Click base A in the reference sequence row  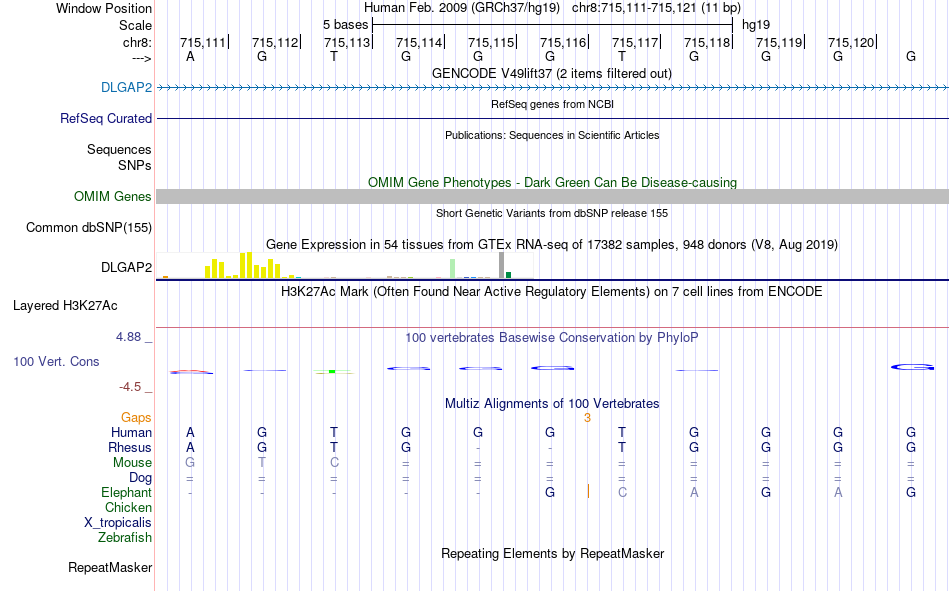[190, 56]
